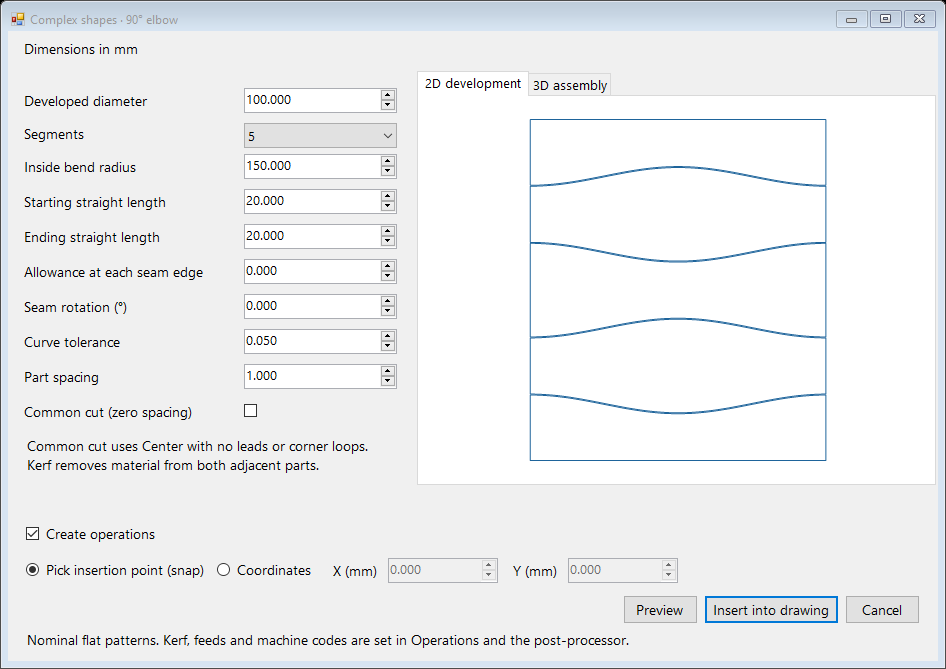Click the Preview button
The image size is (946, 669).
(660, 610)
